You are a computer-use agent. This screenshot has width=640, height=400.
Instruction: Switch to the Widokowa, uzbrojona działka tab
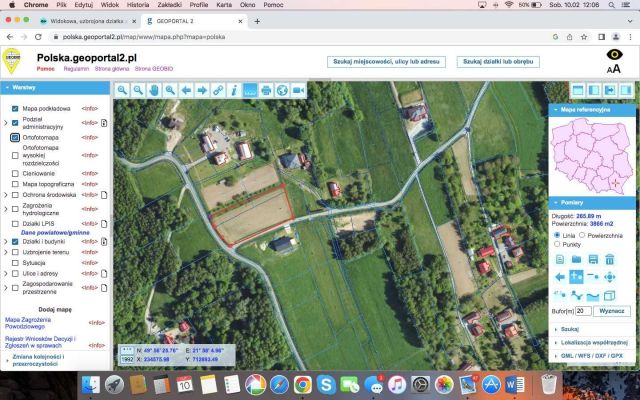[x=88, y=21]
